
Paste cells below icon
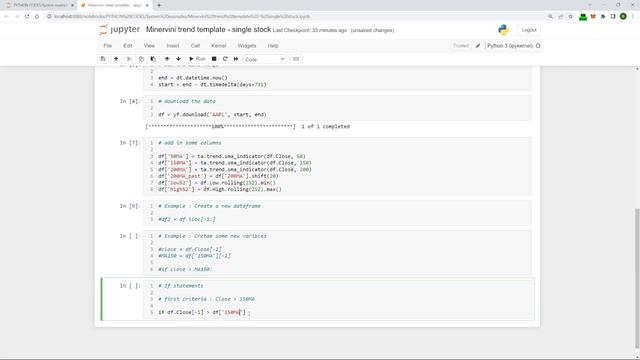click(153, 59)
